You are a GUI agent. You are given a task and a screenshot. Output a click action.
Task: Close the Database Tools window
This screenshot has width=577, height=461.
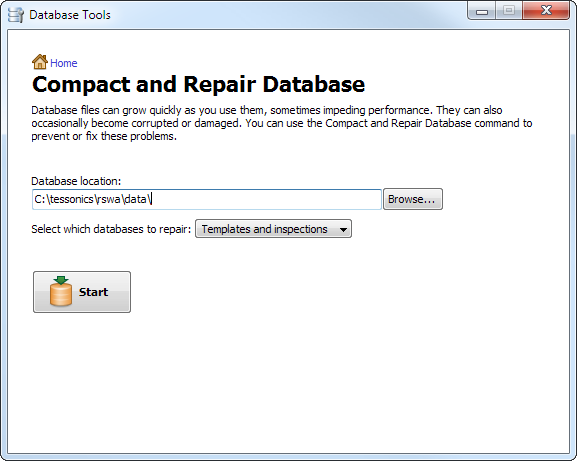(x=546, y=11)
